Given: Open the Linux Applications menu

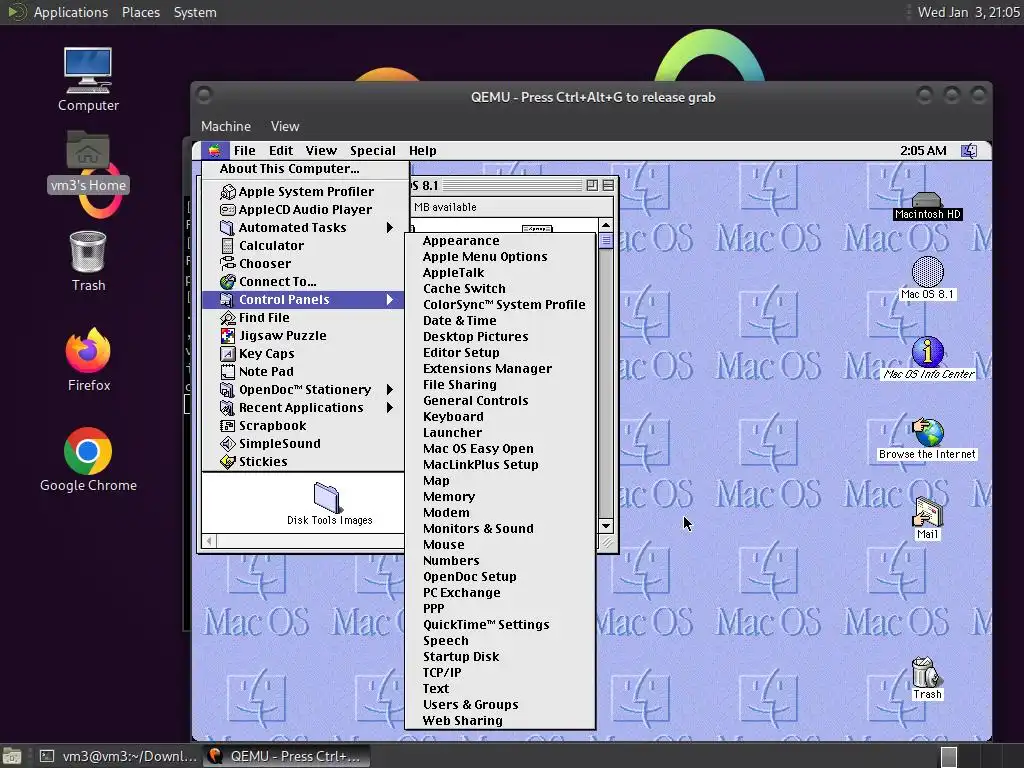Looking at the screenshot, I should coord(71,12).
